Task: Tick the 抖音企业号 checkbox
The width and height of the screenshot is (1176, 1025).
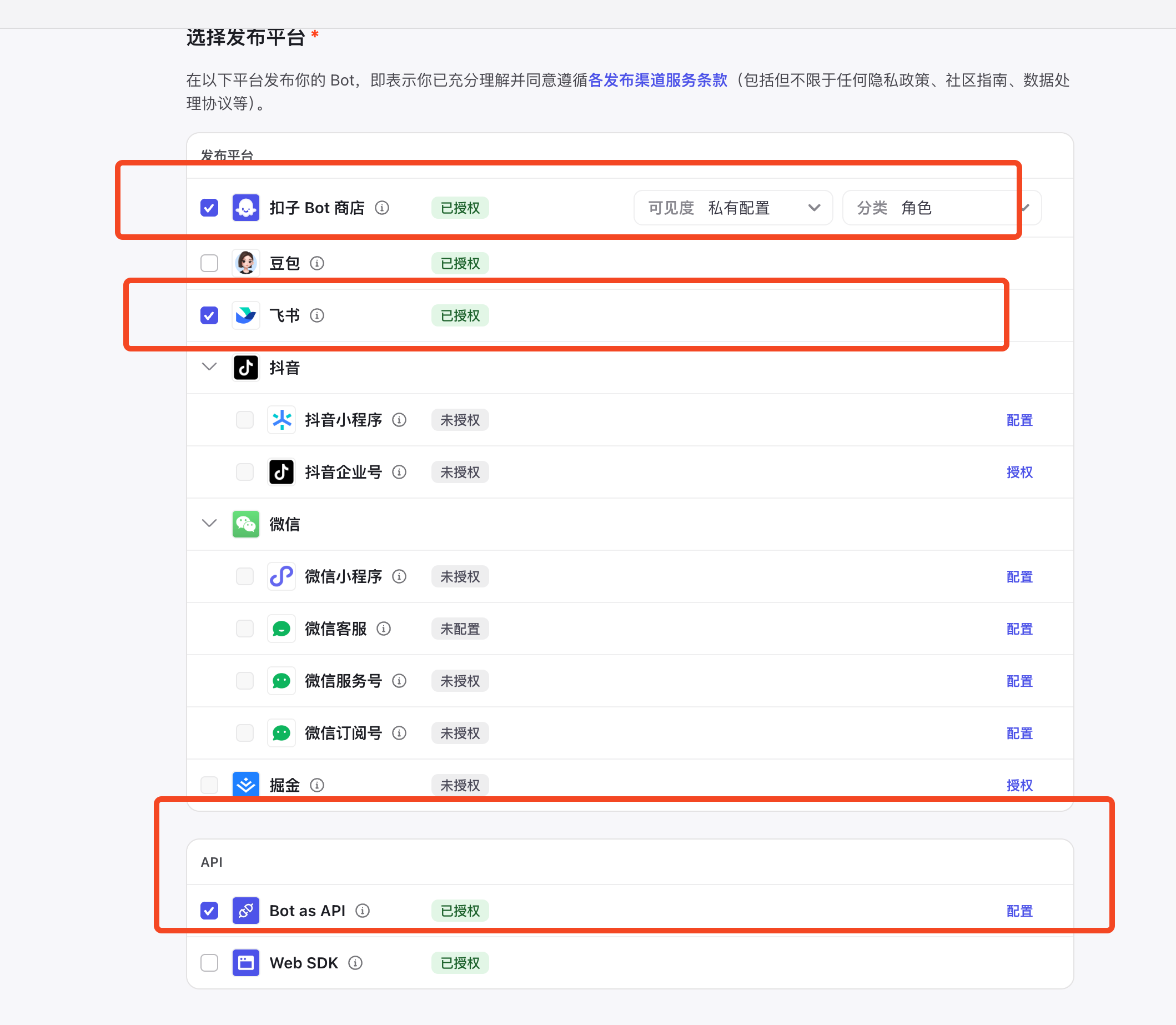Action: [245, 472]
